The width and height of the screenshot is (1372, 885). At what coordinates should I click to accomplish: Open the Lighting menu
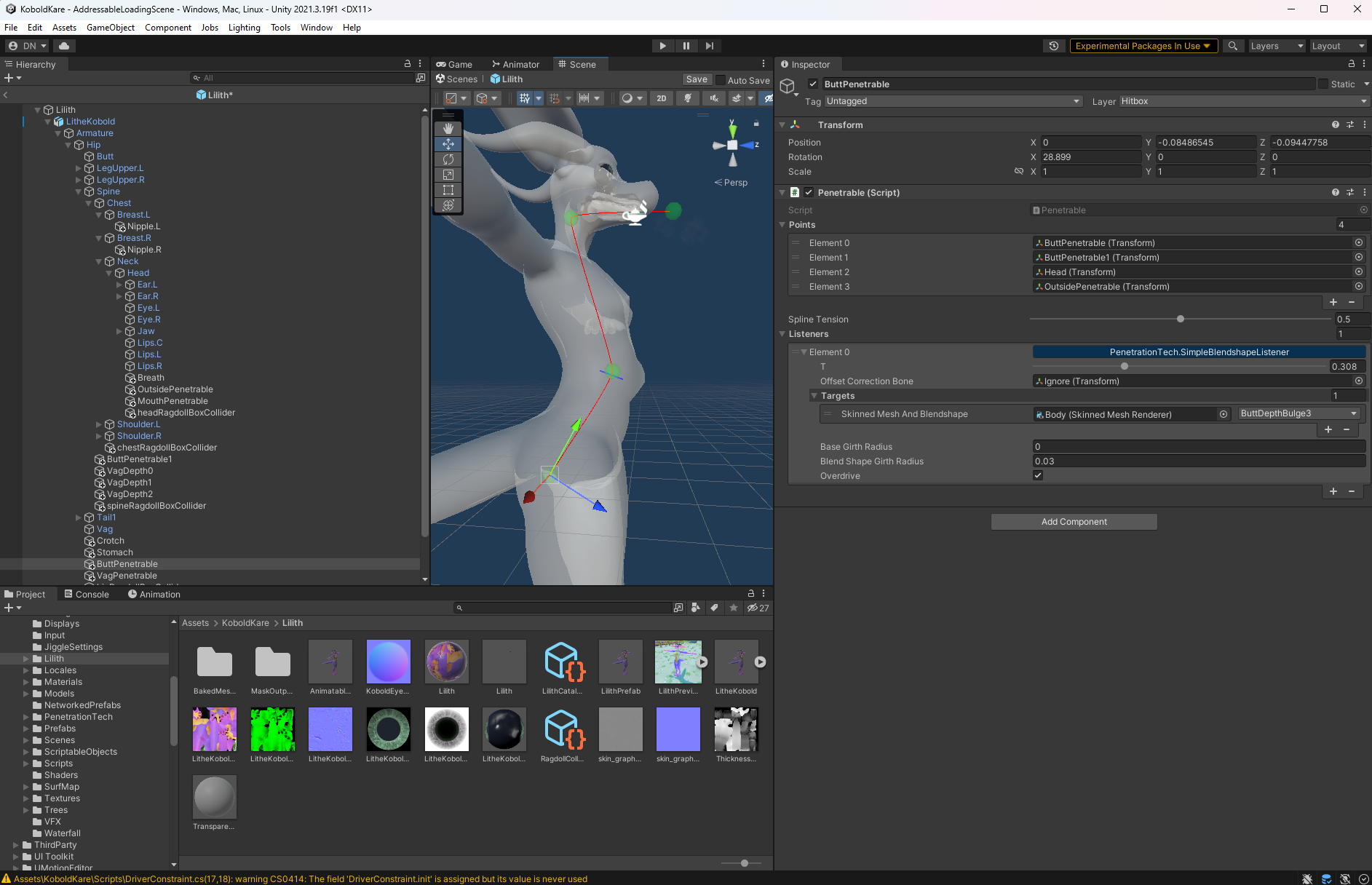[x=245, y=28]
